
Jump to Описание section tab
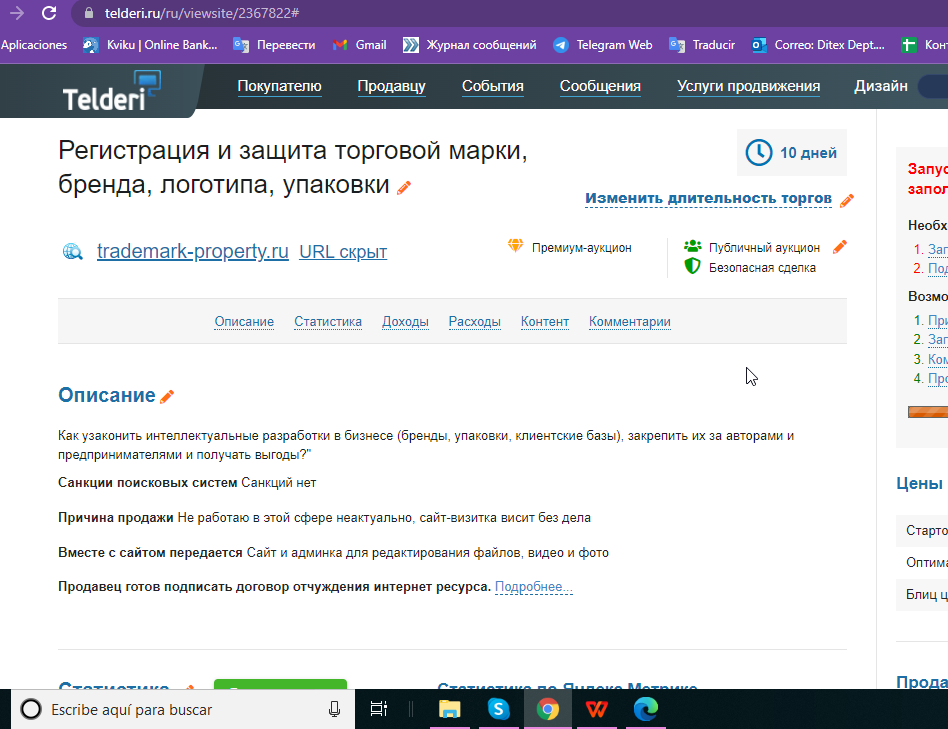(x=244, y=322)
